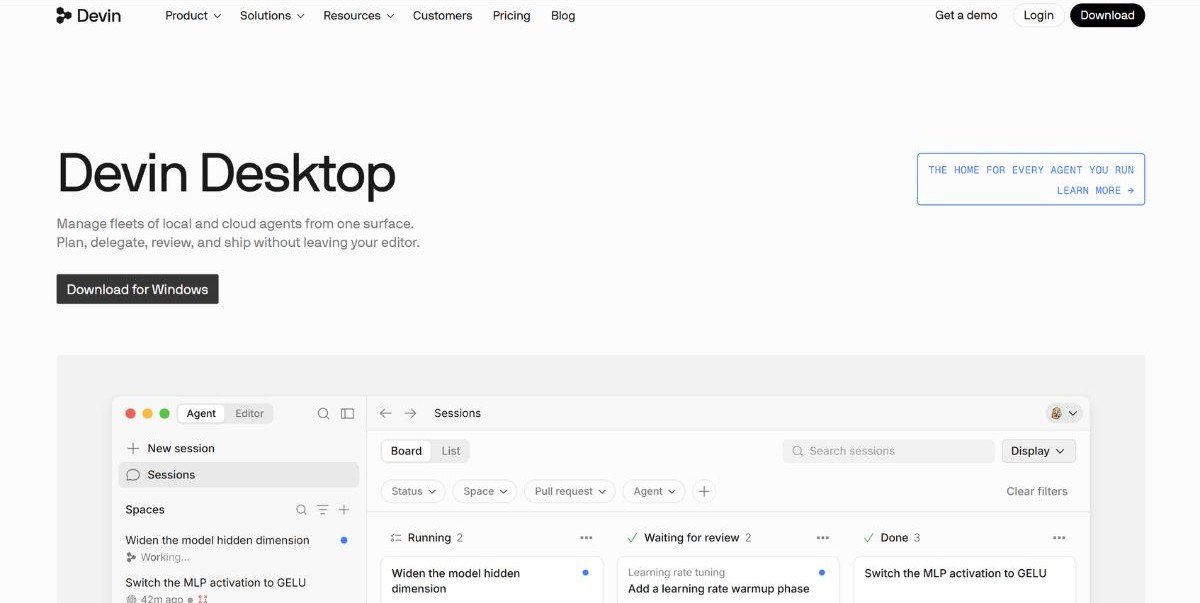Click the Devin logo in the header
This screenshot has width=1200, height=603.
click(88, 15)
